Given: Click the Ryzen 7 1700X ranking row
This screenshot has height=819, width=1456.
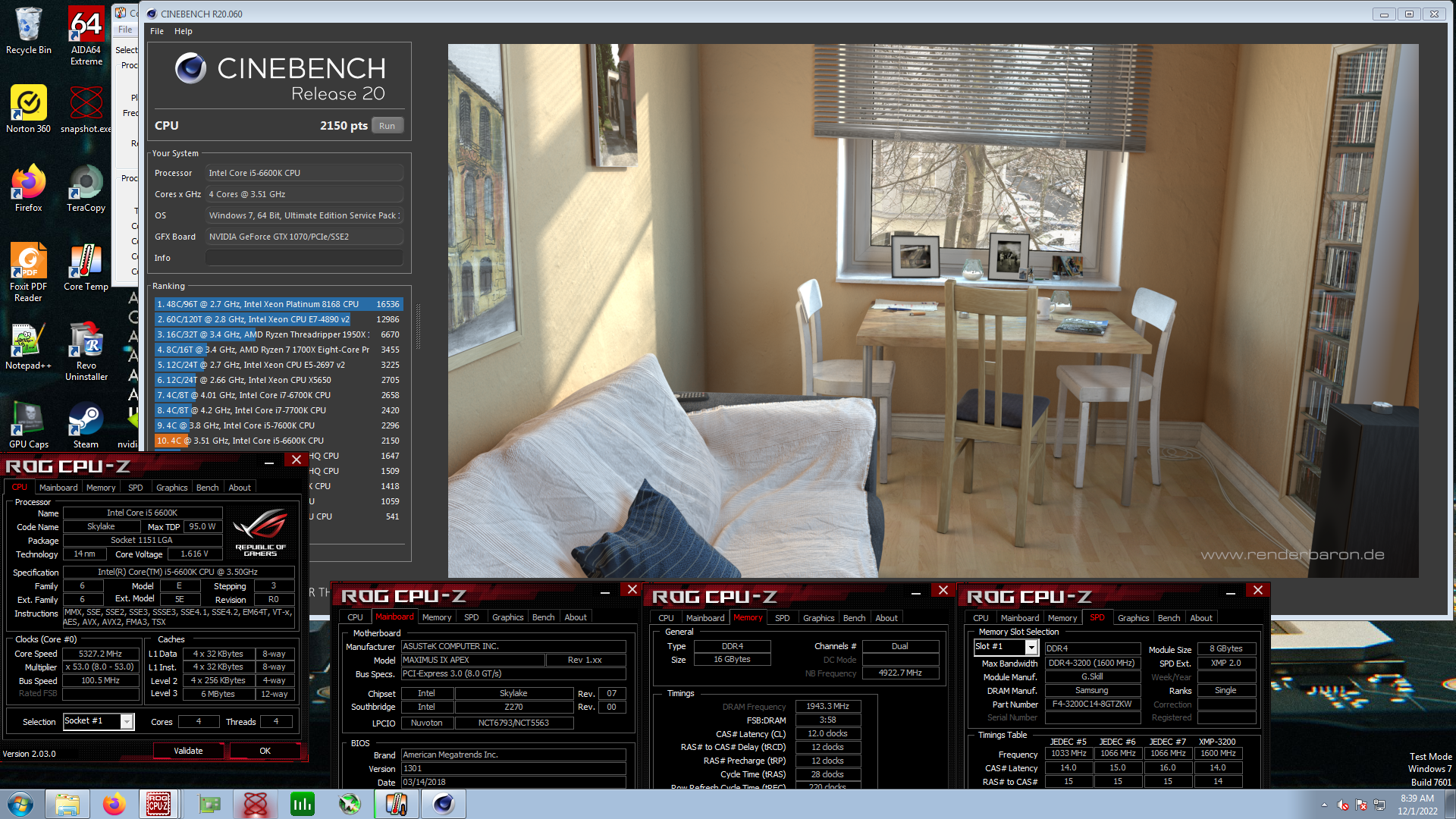Looking at the screenshot, I should click(x=278, y=350).
